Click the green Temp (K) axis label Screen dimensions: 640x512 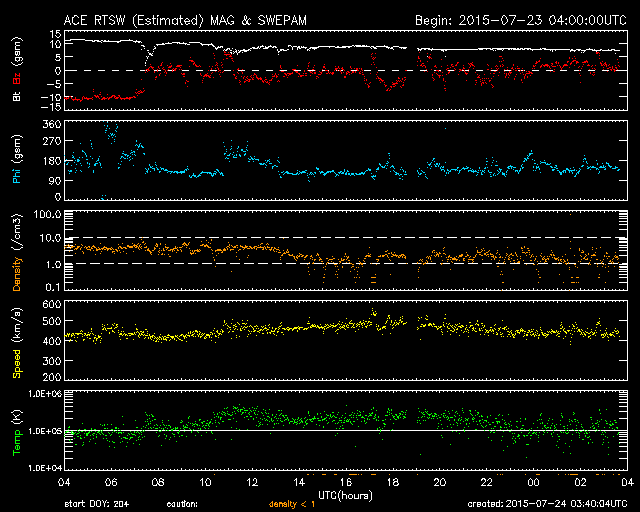click(16, 430)
